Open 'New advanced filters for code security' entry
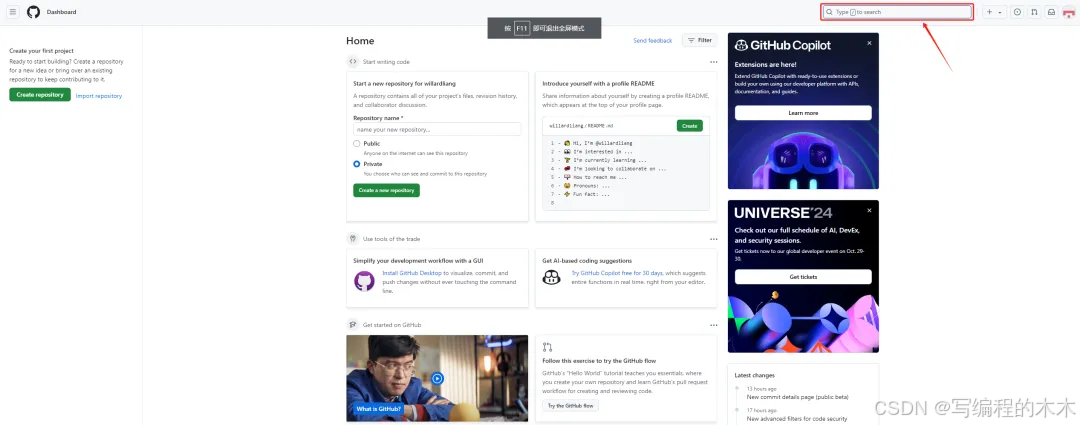 [797, 419]
